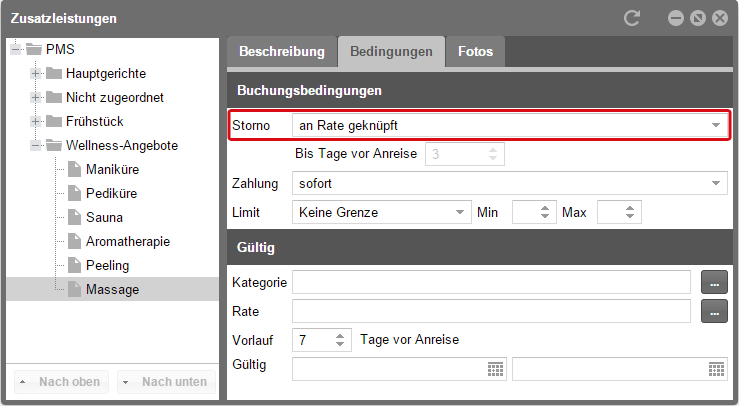Image resolution: width=739 pixels, height=406 pixels.
Task: Open the Zahlung dropdown showing sofort
Action: click(509, 183)
